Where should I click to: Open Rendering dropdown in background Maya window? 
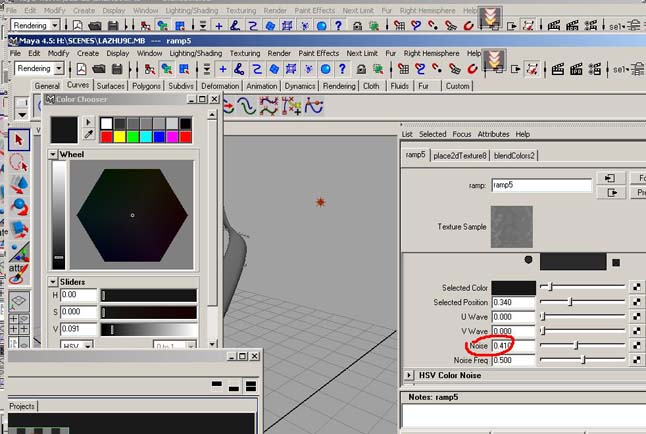pos(54,26)
